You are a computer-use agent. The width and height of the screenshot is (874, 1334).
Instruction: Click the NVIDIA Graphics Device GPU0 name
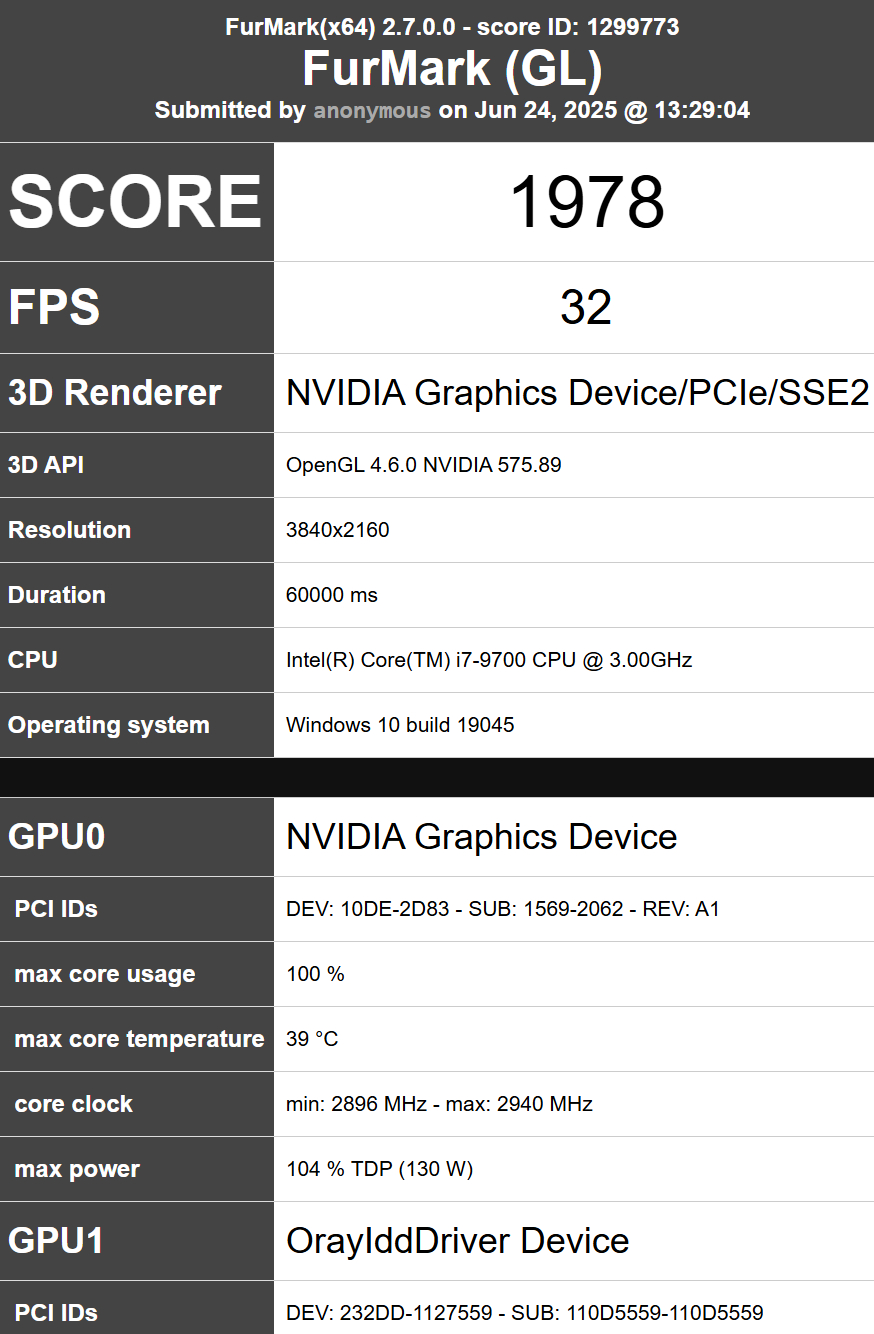(x=481, y=837)
